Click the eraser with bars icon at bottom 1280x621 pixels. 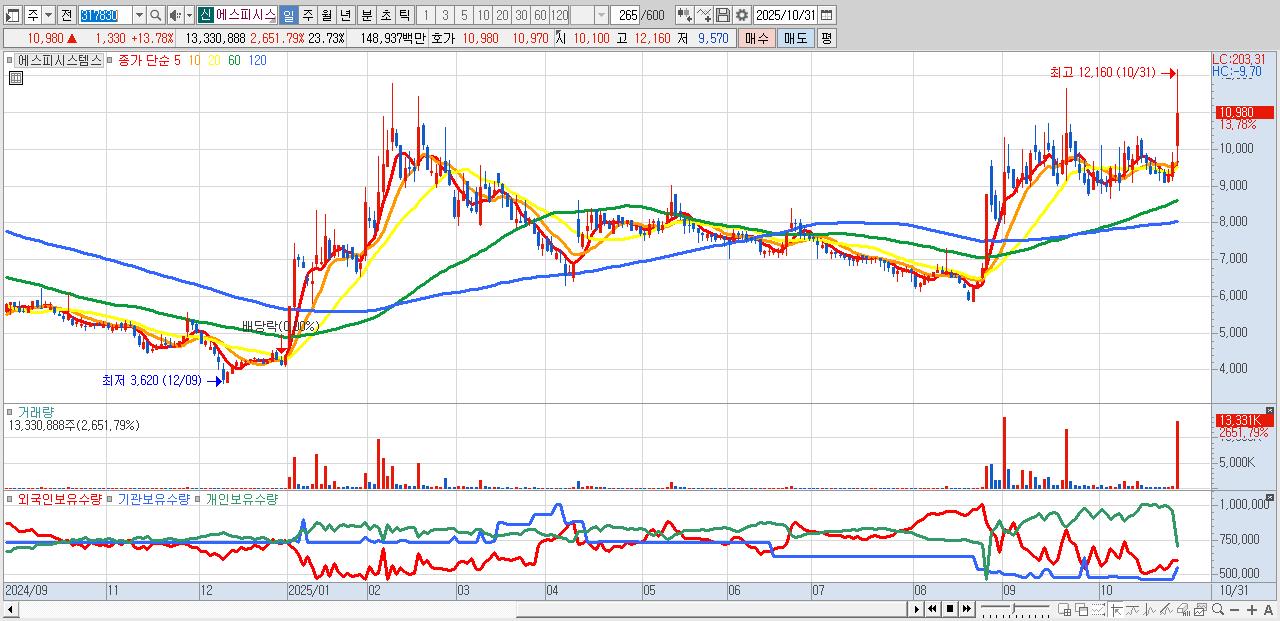[1184, 609]
